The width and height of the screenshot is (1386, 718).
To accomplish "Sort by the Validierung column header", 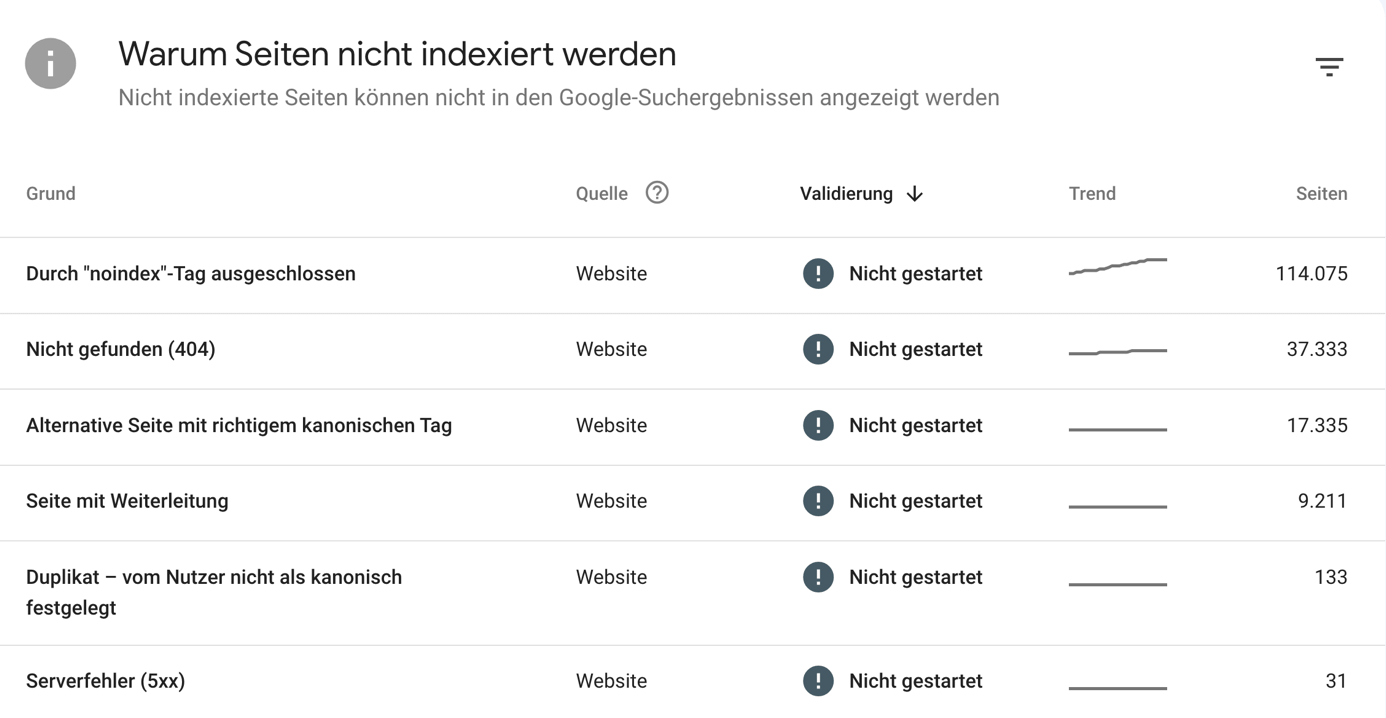I will click(x=846, y=194).
